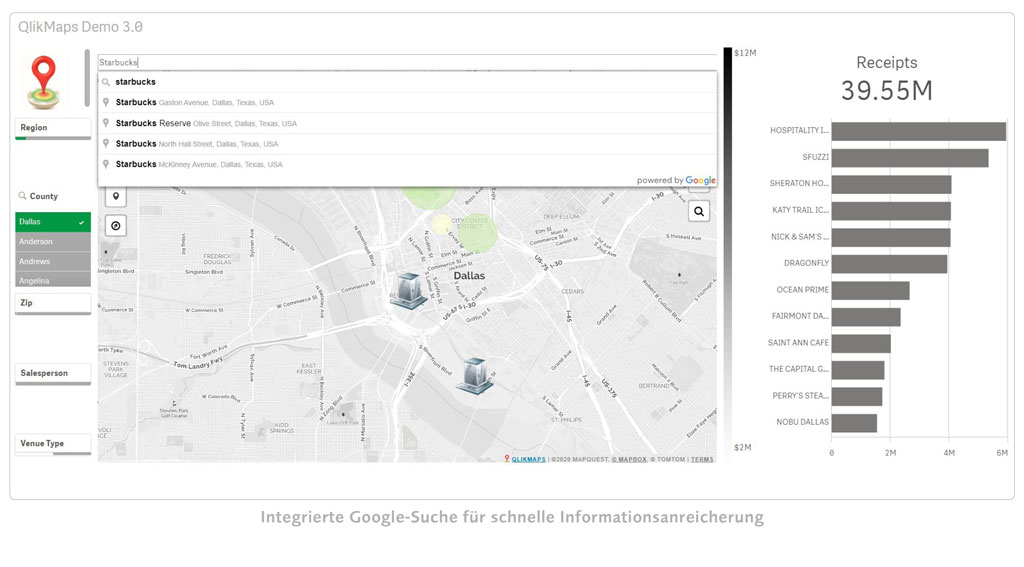
Task: Click the DRAGONFLY bar
Action: point(889,264)
